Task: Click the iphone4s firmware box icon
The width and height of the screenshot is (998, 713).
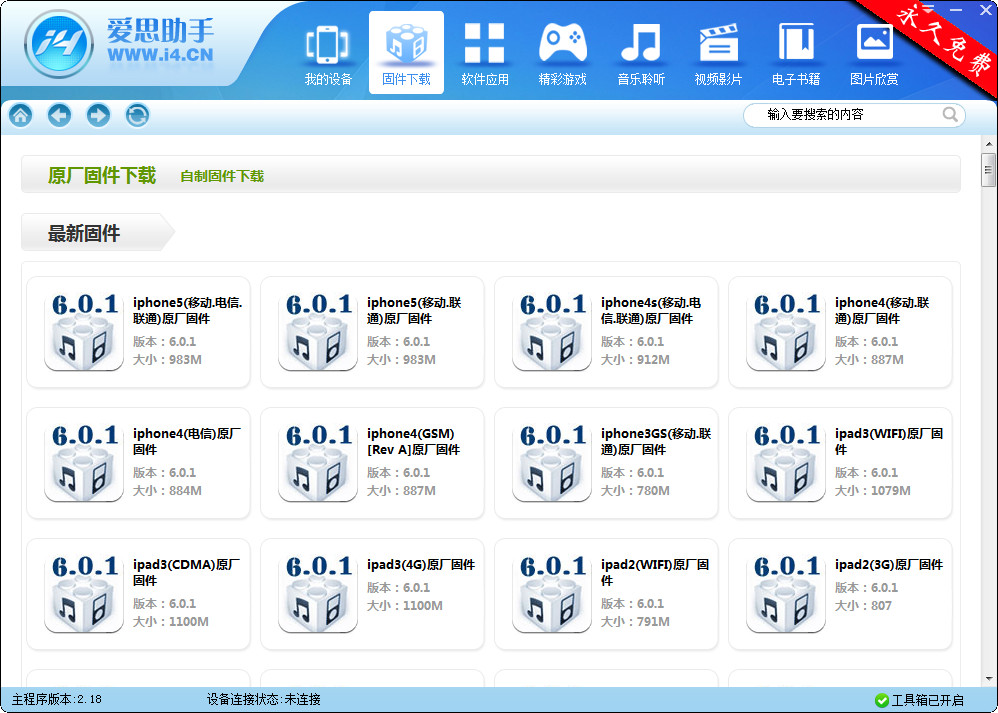Action: (x=552, y=332)
